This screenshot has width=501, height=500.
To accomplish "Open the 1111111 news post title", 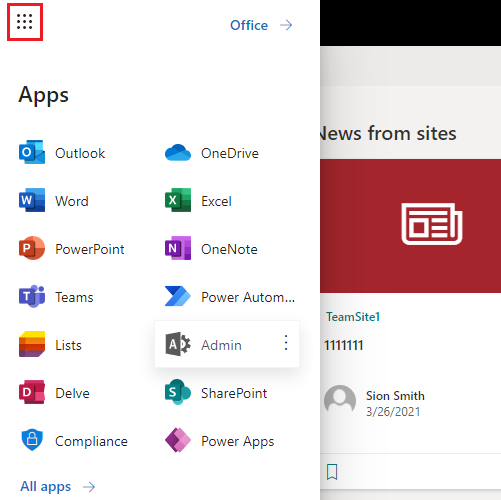I will [344, 345].
